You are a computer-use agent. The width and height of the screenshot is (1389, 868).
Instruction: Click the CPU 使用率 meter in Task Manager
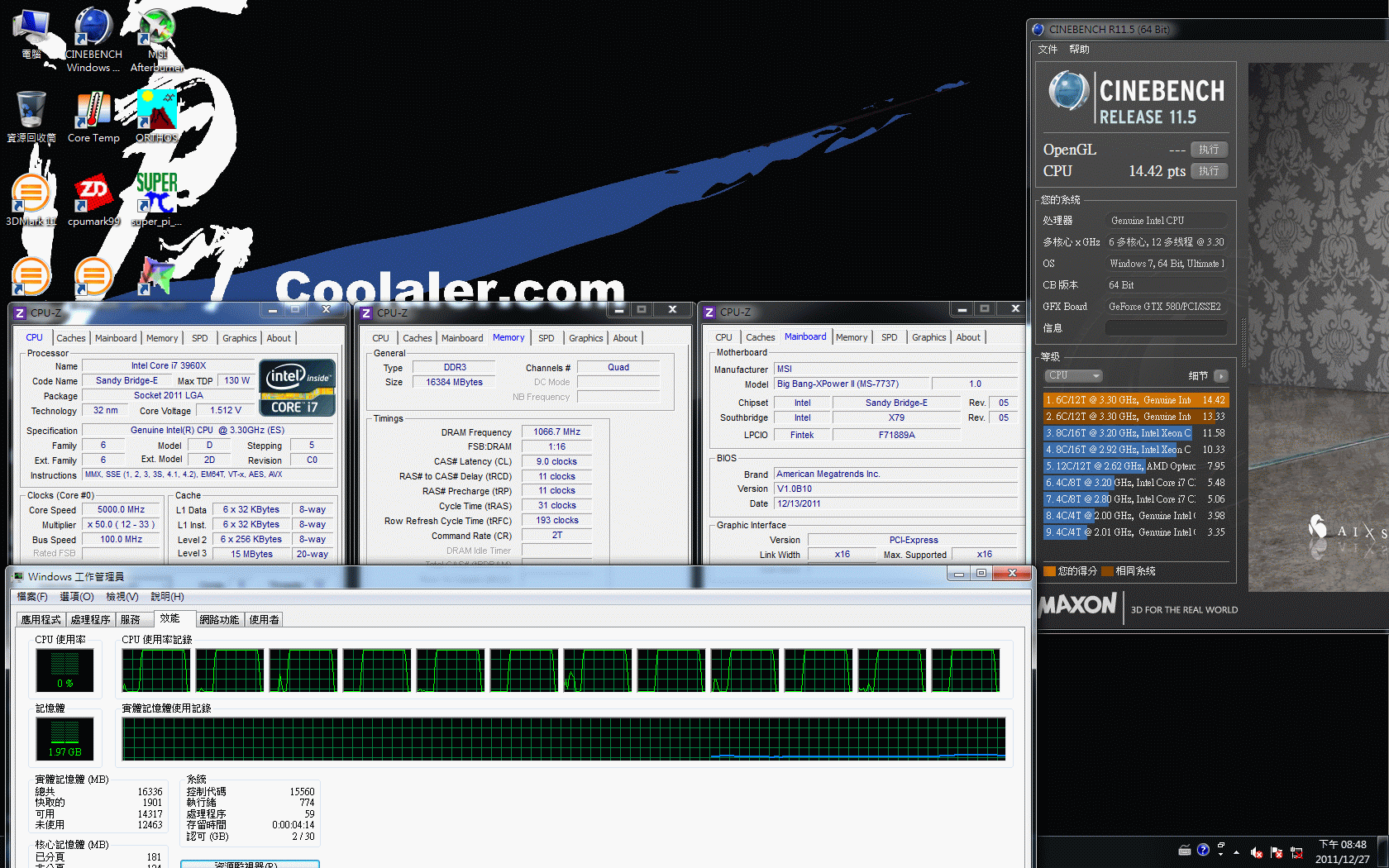click(x=64, y=670)
